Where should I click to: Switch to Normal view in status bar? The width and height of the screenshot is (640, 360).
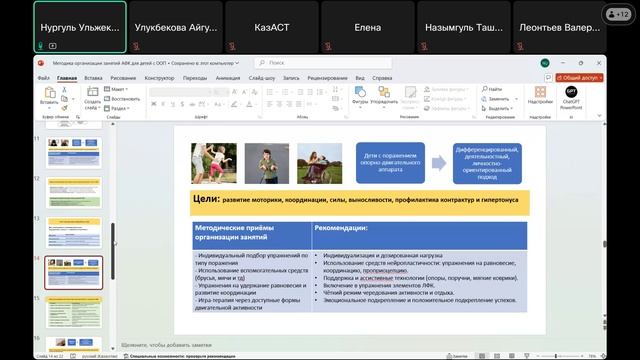482,356
